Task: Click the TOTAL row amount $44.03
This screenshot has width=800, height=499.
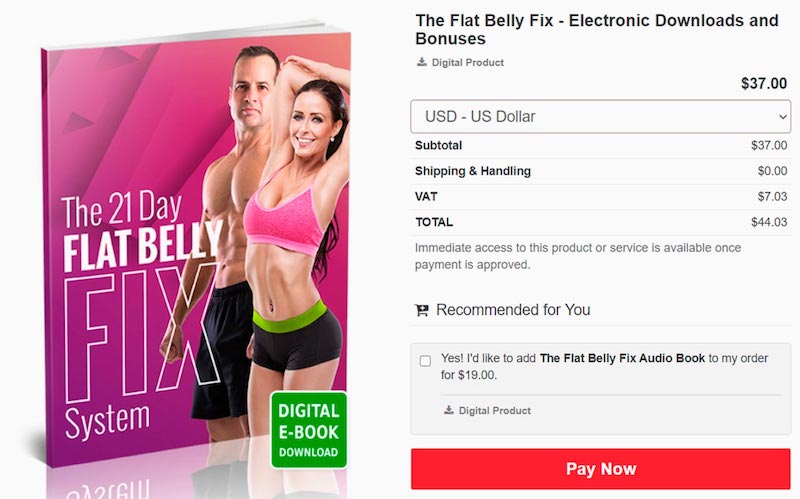Action: 769,222
